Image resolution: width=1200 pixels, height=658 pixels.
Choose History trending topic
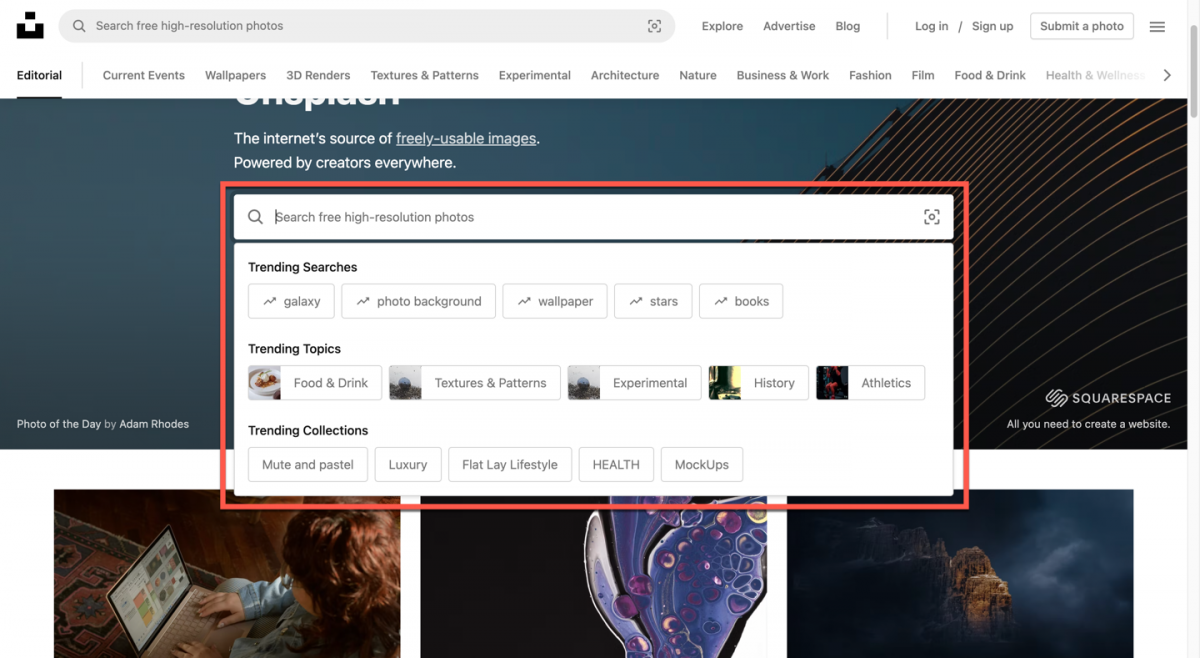pyautogui.click(x=759, y=383)
